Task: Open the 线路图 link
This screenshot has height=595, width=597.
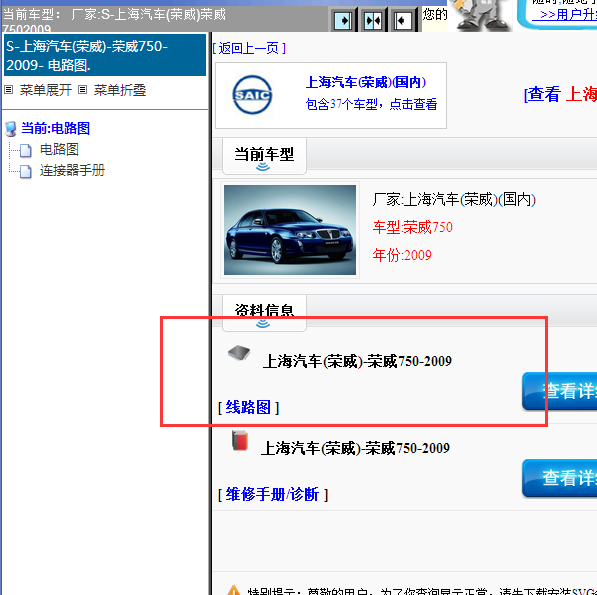Action: (248, 407)
